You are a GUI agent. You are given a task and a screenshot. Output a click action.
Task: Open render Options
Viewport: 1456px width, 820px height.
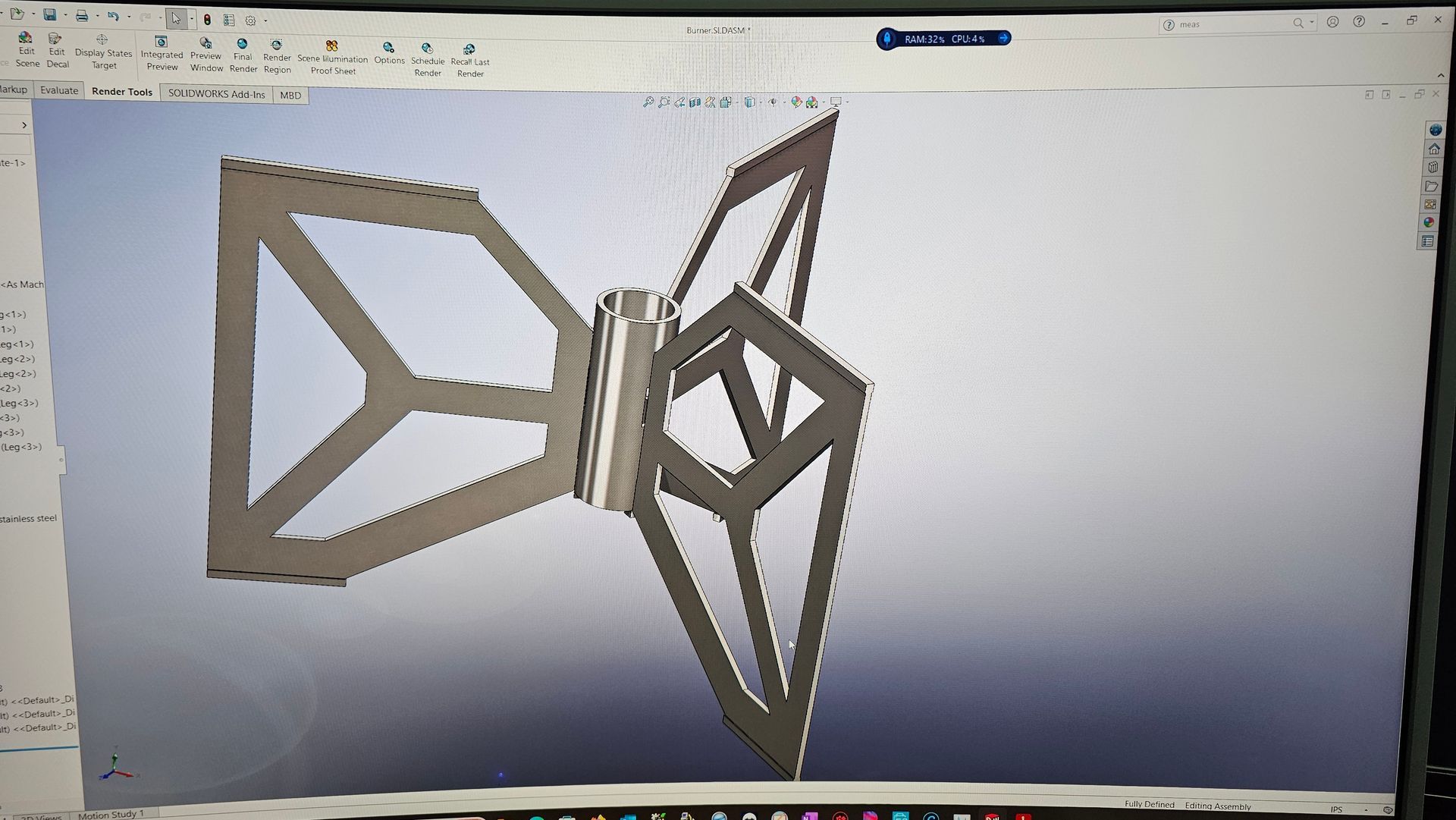pyautogui.click(x=389, y=53)
